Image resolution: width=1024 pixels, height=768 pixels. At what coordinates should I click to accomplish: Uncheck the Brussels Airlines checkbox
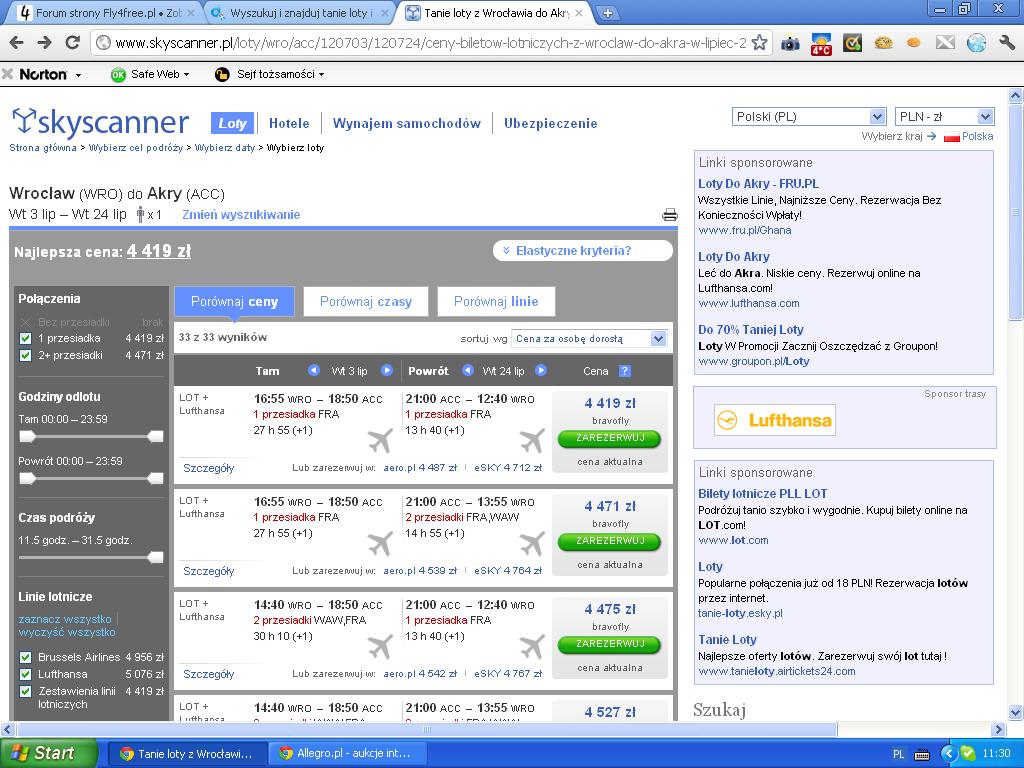(25, 657)
